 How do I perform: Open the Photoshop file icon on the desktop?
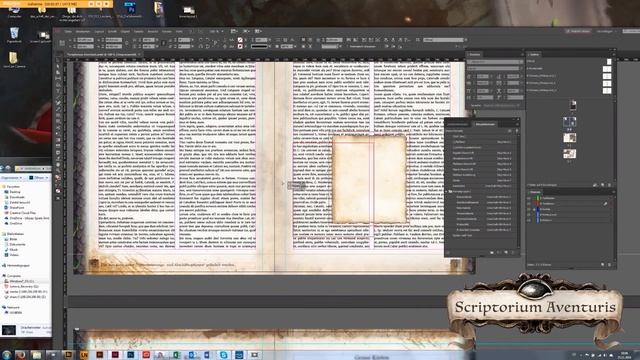[x=130, y=10]
